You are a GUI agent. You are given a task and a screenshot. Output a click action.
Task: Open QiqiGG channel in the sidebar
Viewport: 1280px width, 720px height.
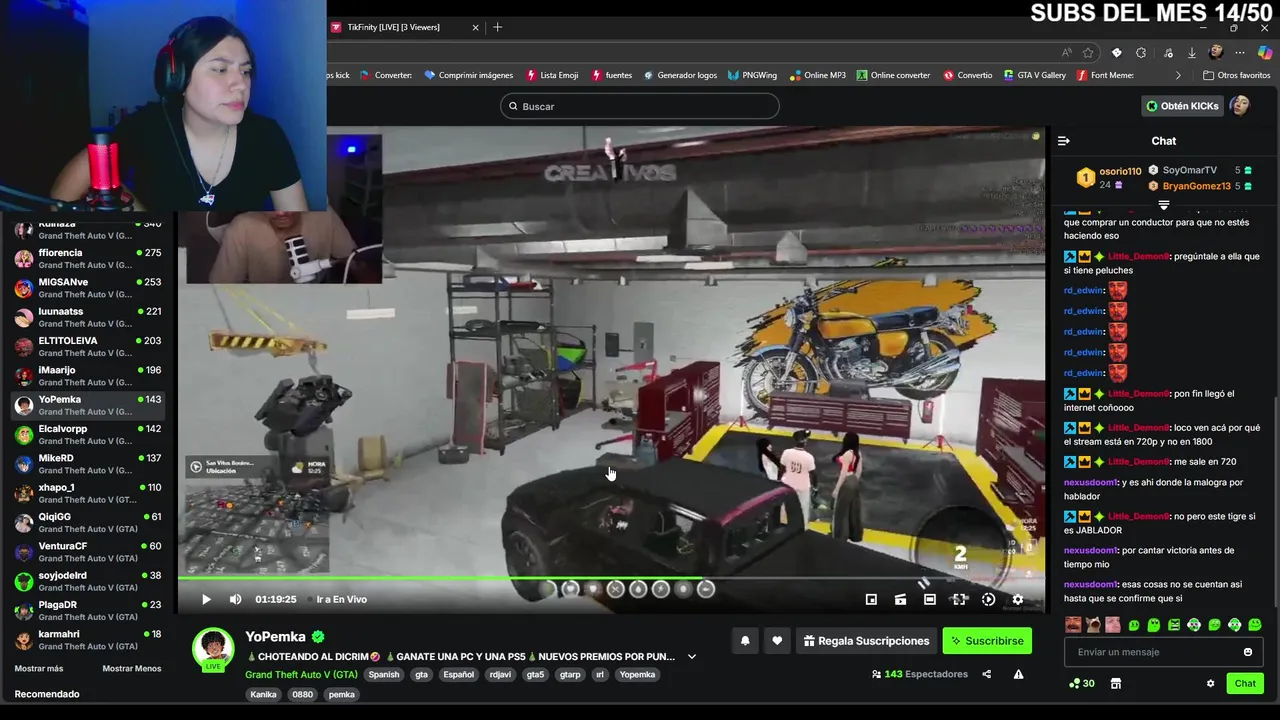point(88,522)
